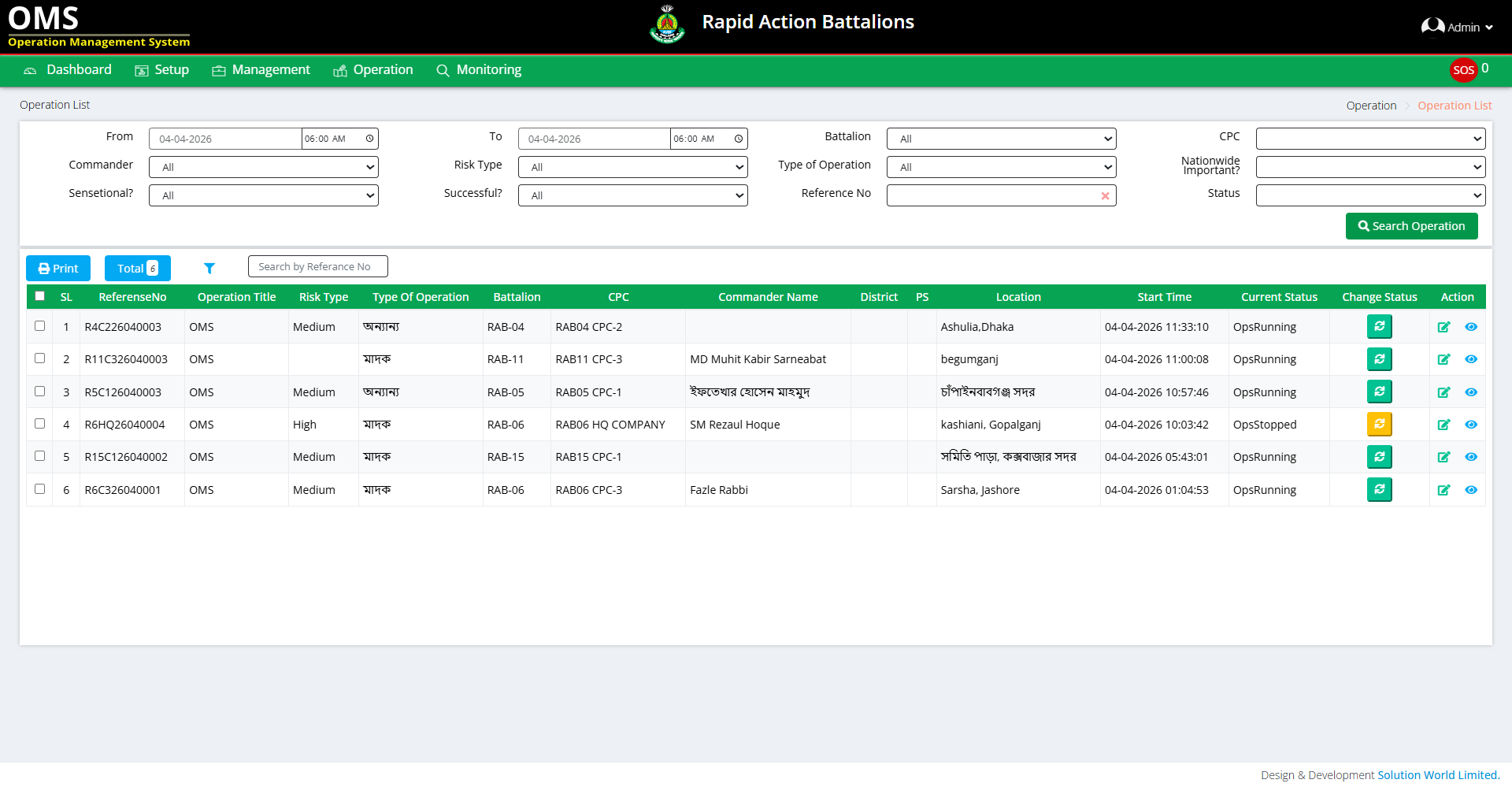Click the Search by Referance No input field
Screen dimensions: 1512x787
coord(317,267)
